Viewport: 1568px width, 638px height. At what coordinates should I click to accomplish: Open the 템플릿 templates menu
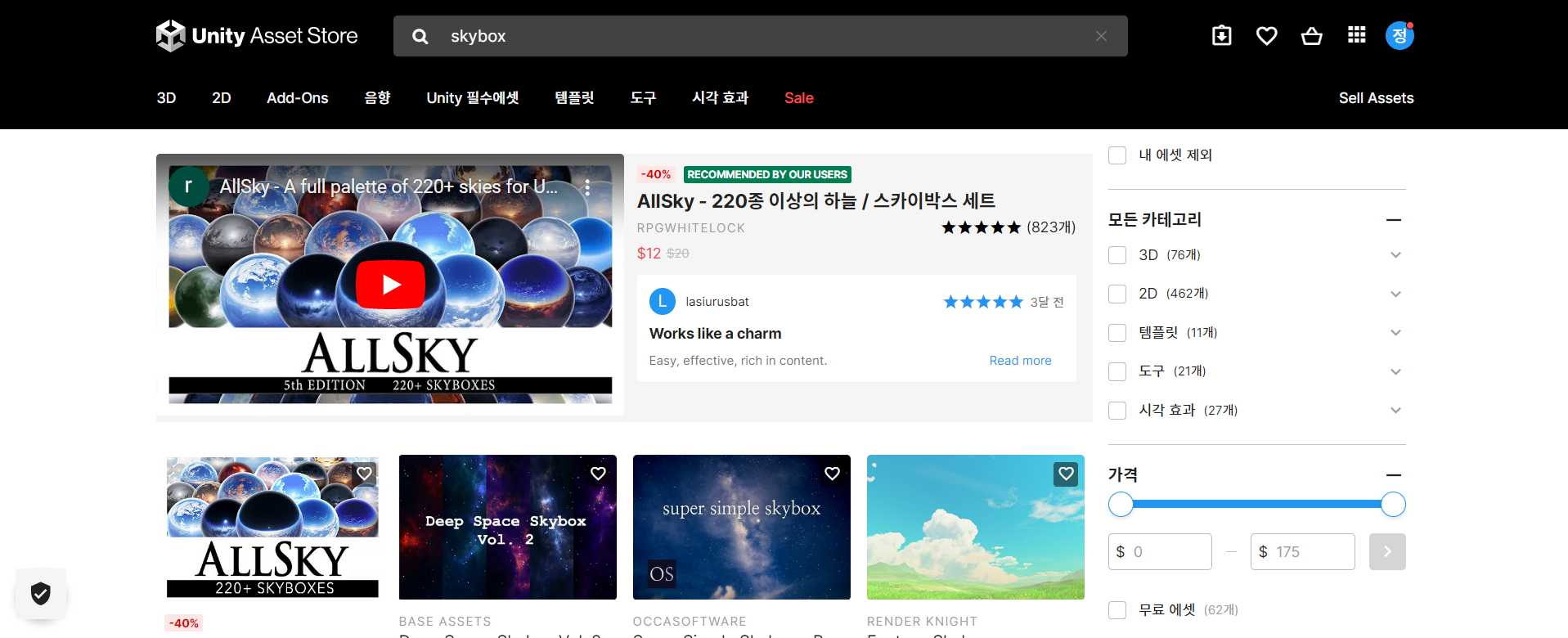click(x=574, y=98)
